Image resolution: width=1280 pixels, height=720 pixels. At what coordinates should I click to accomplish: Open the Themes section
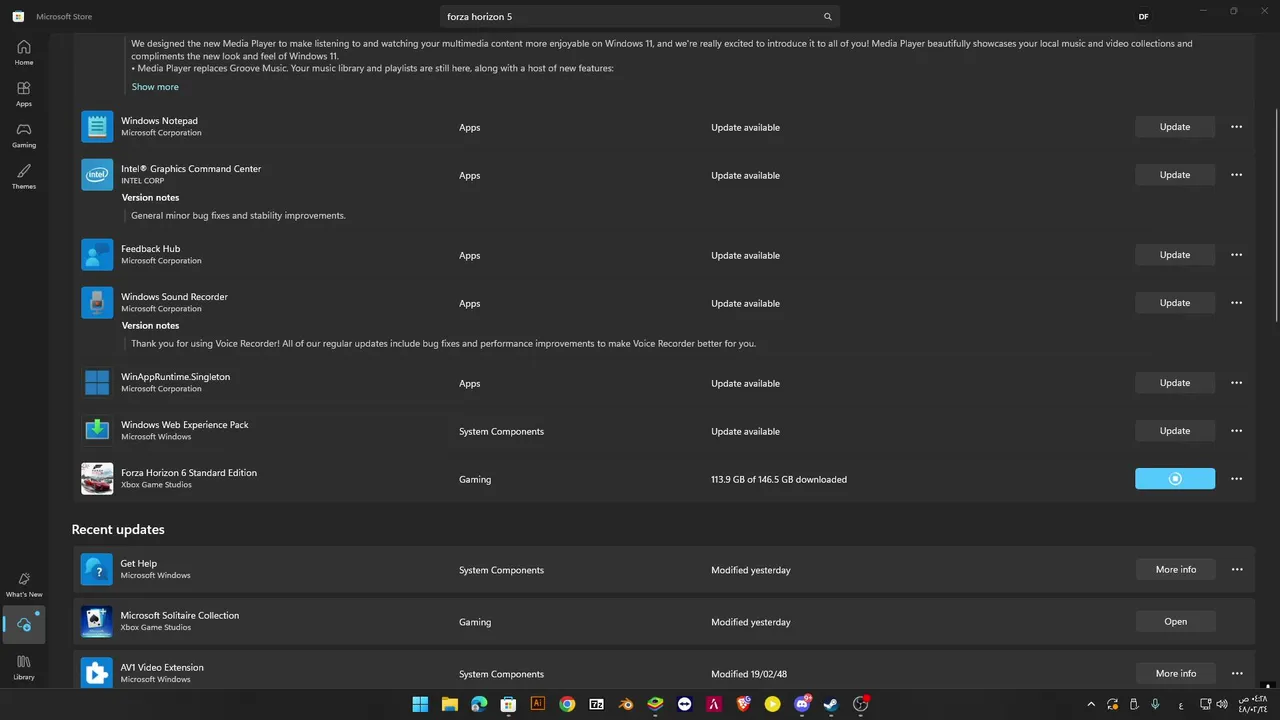point(24,177)
